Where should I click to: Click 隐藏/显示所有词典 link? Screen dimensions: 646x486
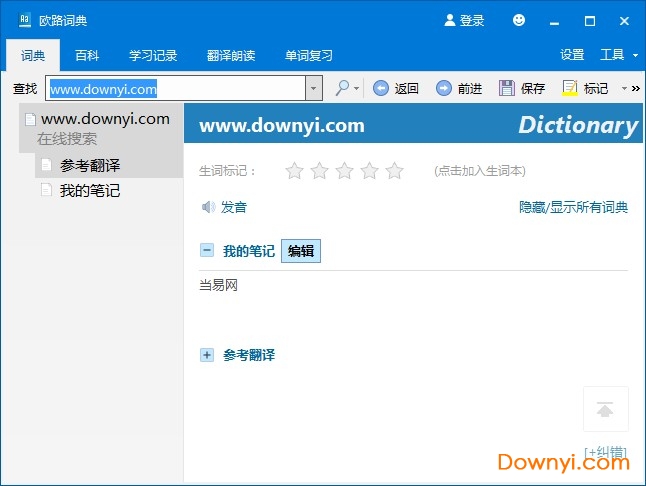pyautogui.click(x=573, y=207)
